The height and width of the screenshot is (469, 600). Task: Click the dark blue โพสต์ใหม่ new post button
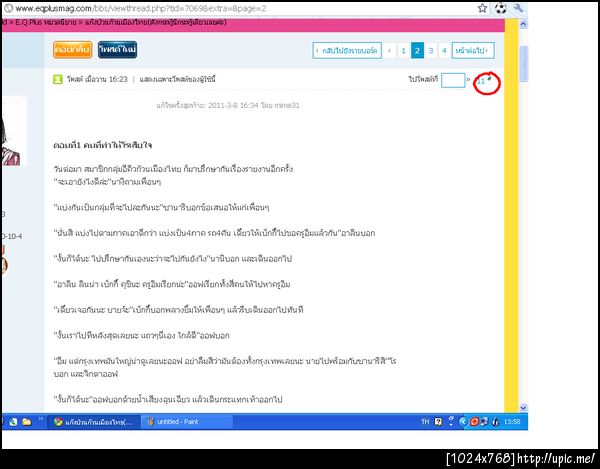click(117, 50)
